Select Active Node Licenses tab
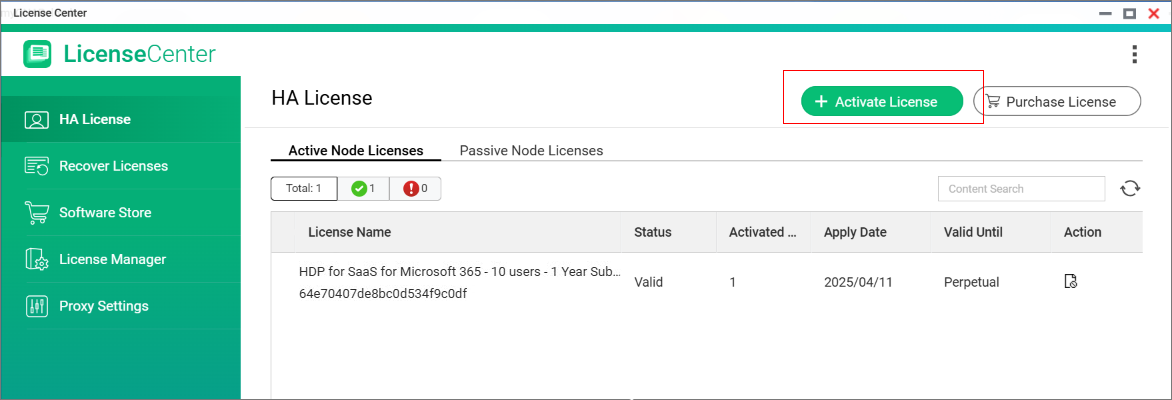Image resolution: width=1172 pixels, height=400 pixels. (x=355, y=151)
